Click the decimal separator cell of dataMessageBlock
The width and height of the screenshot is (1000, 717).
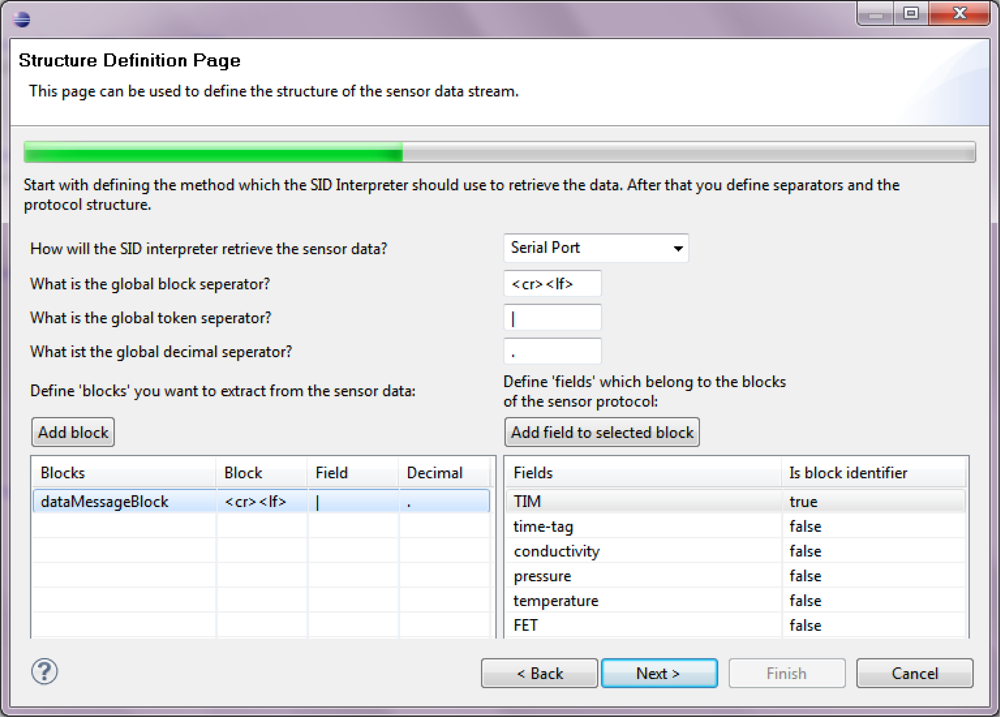point(445,501)
